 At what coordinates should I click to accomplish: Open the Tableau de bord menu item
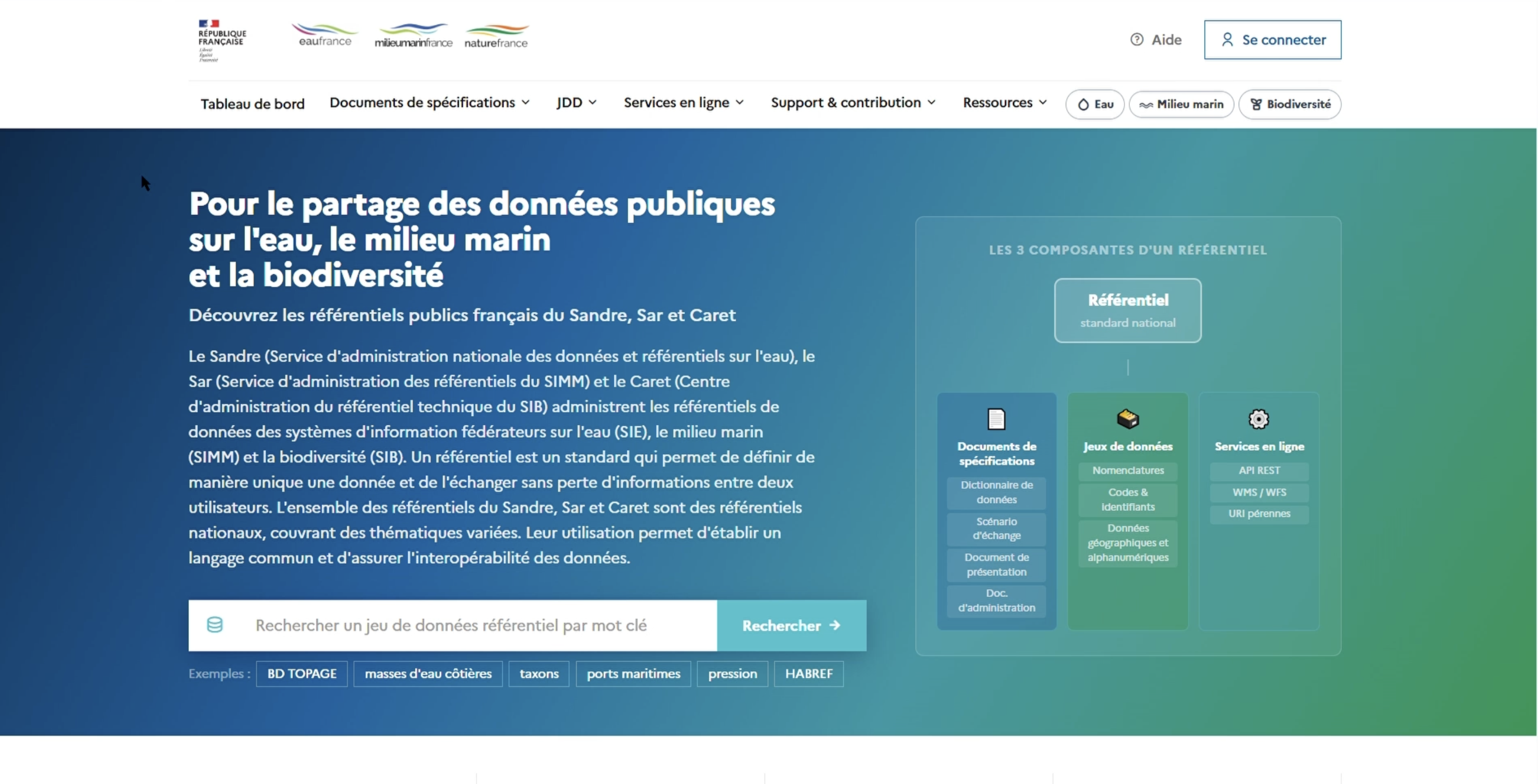[x=253, y=104]
